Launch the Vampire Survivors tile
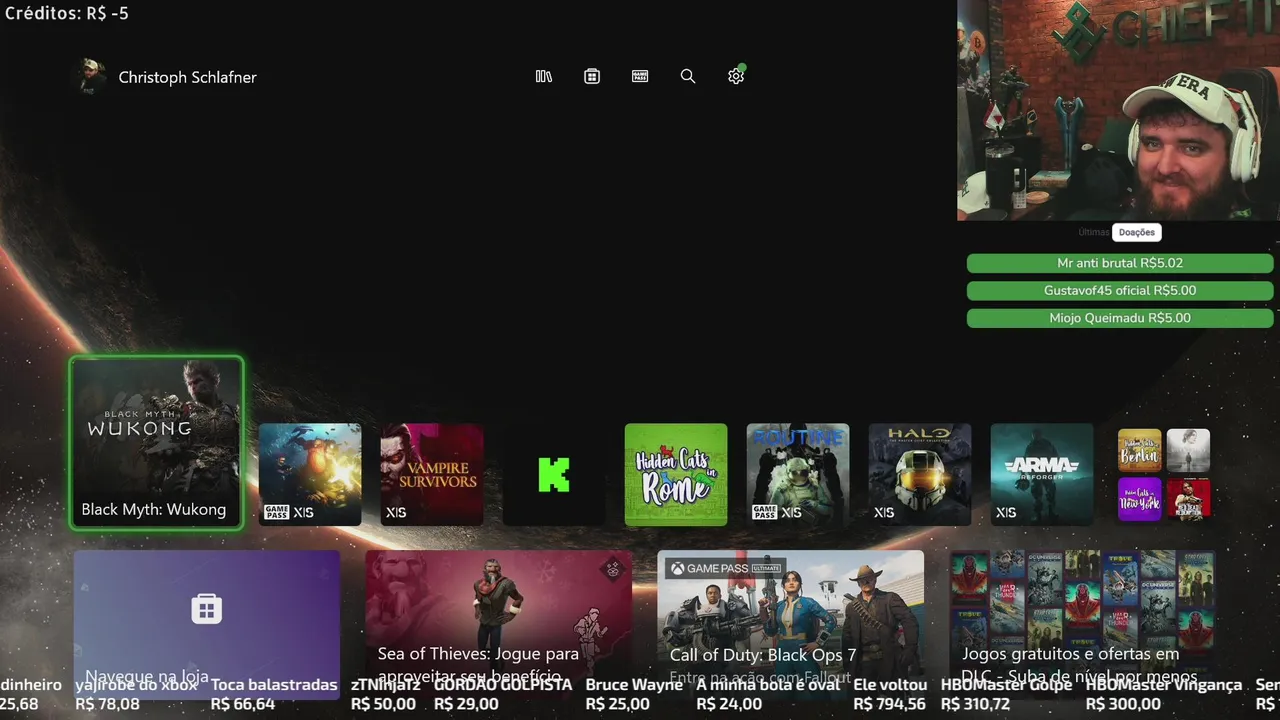 pos(432,474)
